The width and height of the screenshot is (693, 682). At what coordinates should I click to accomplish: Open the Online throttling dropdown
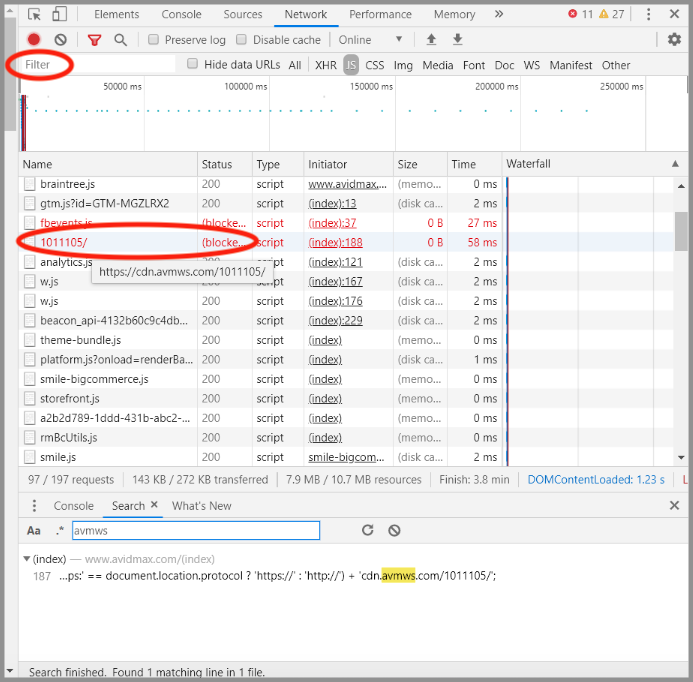(x=370, y=40)
